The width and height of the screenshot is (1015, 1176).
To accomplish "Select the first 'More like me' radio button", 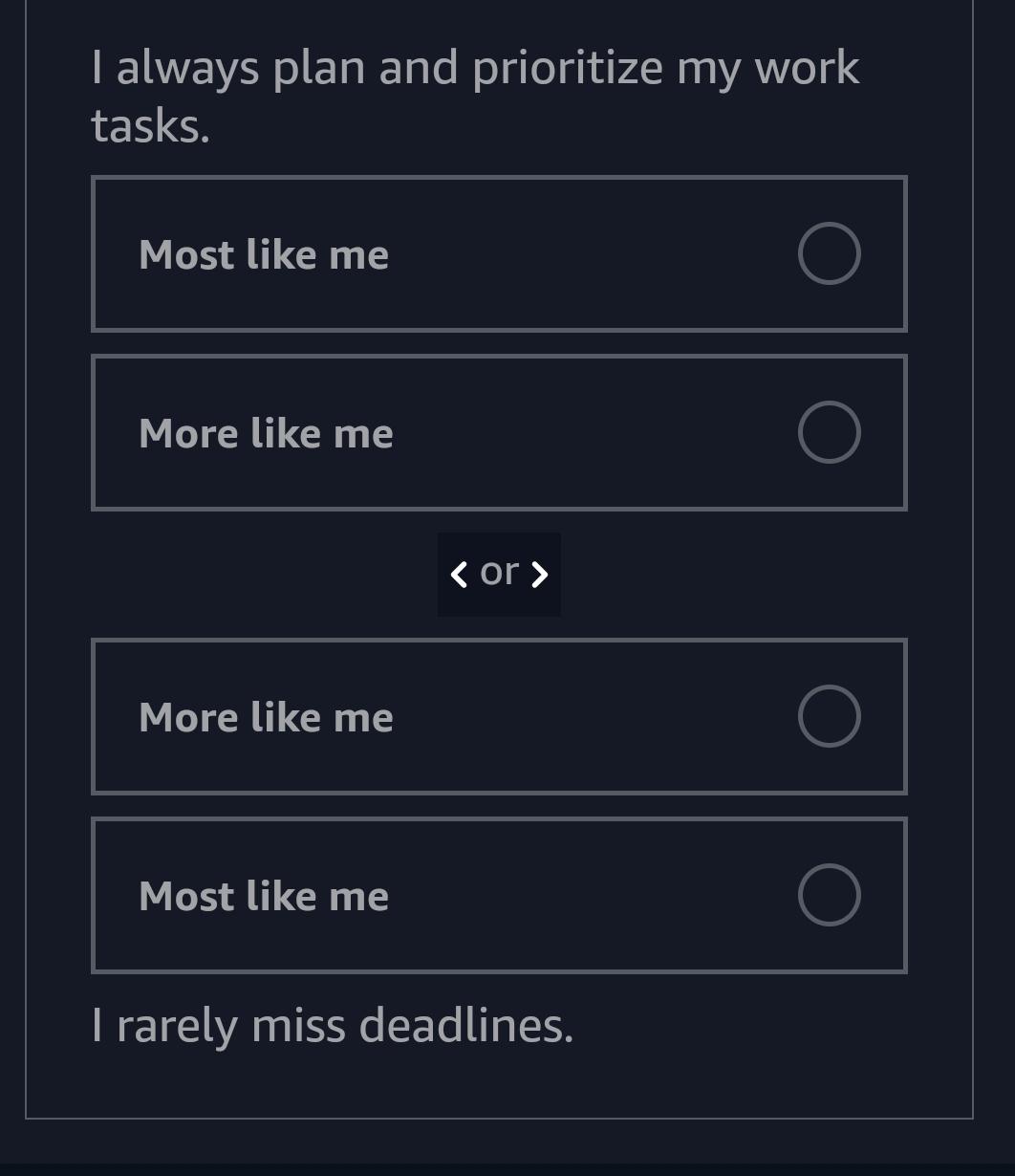I will point(830,432).
